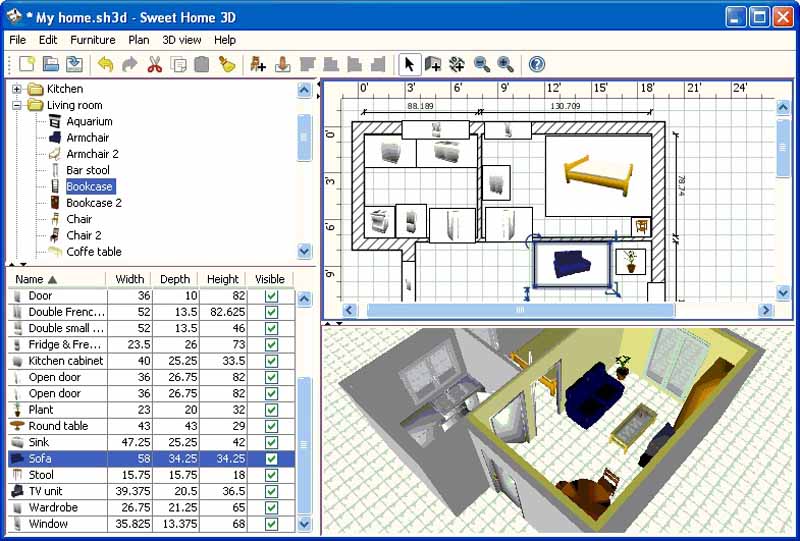Screen dimensions: 800x541
Task: Click plan view scroll left arrow
Action: click(x=349, y=310)
